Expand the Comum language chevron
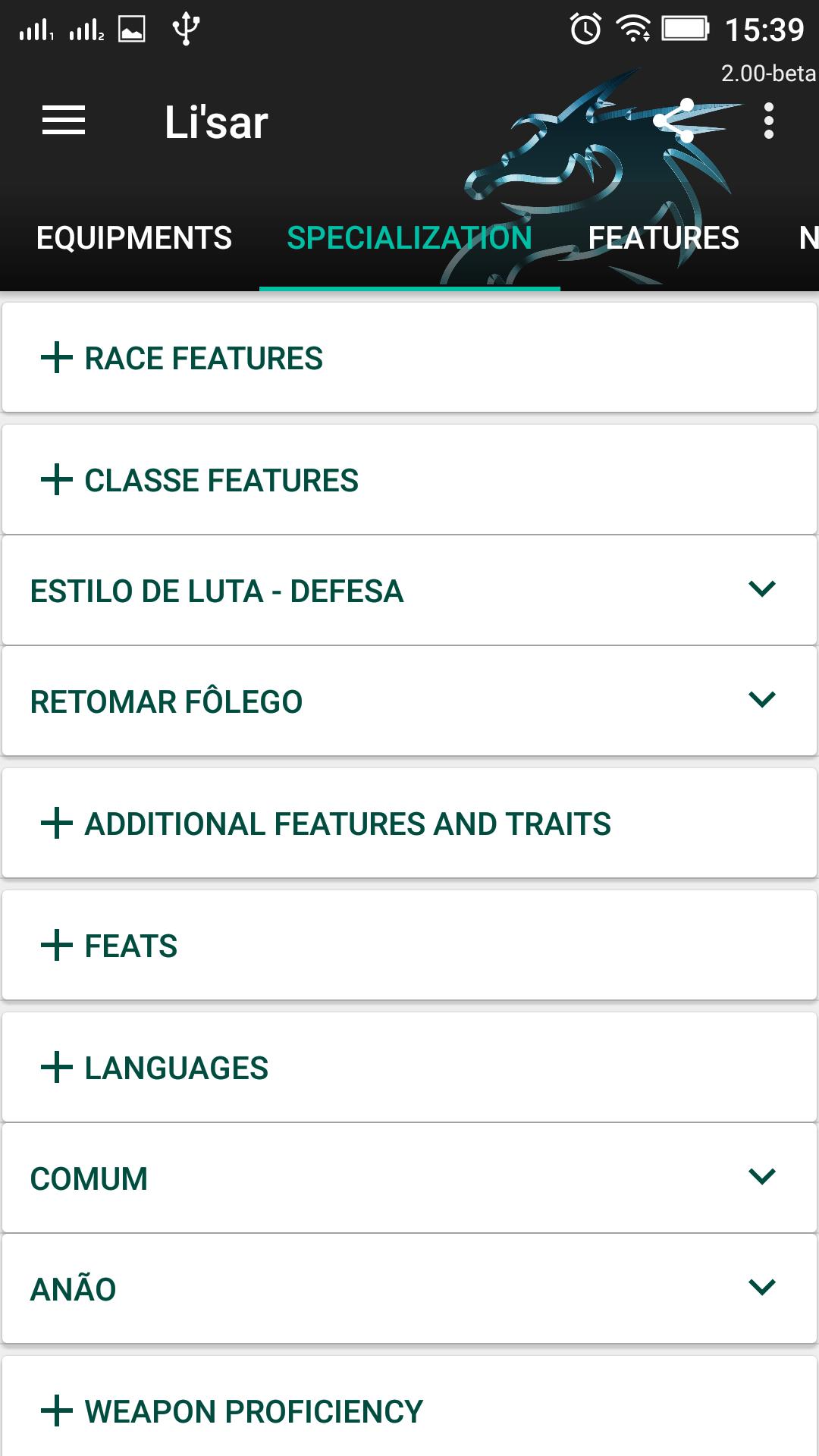The height and width of the screenshot is (1456, 819). [761, 1177]
